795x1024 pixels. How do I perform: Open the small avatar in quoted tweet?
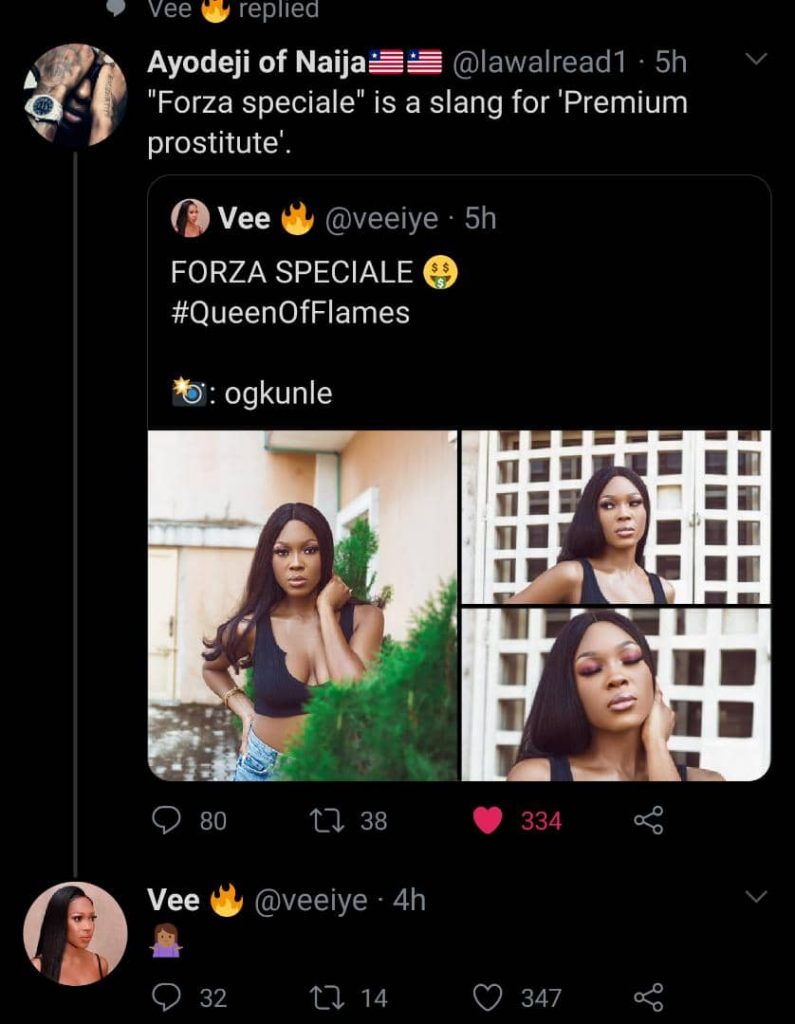click(190, 218)
